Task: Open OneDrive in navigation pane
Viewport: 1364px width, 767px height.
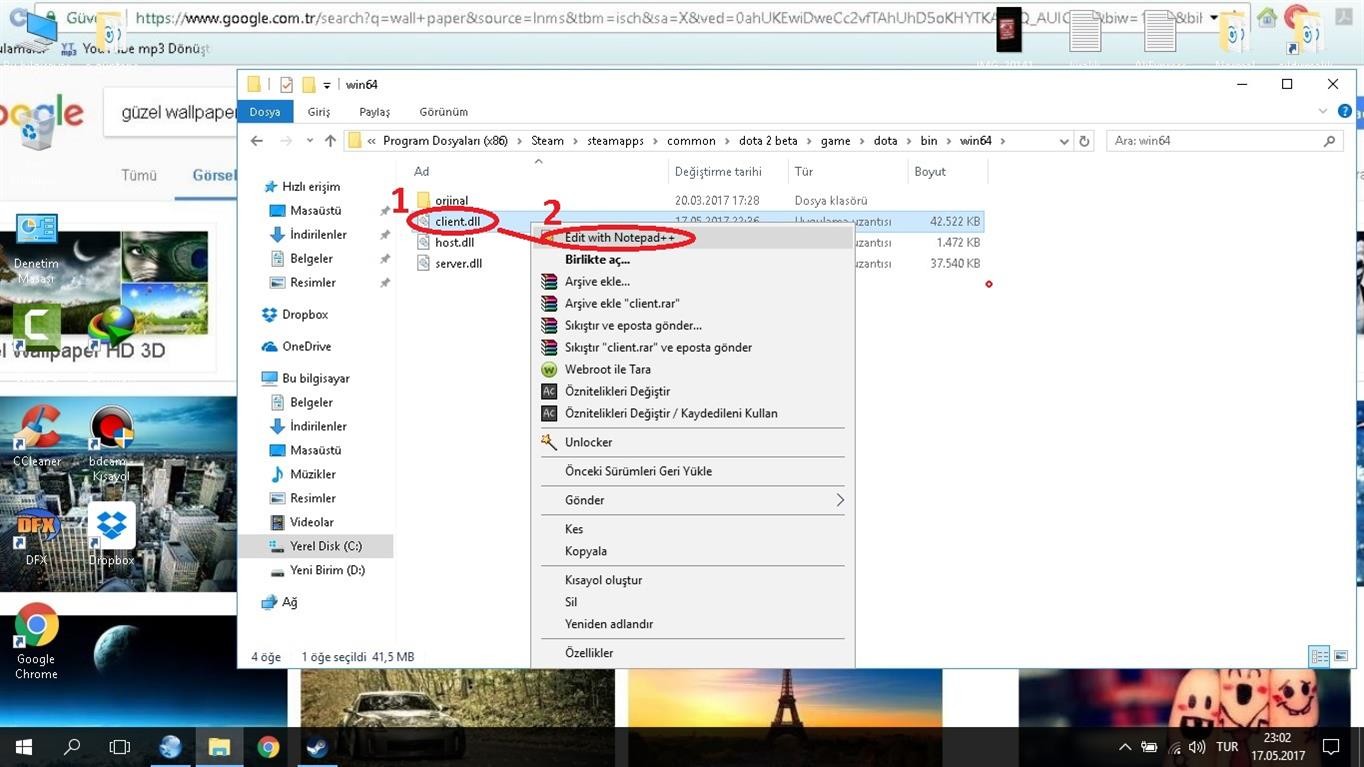Action: coord(306,346)
